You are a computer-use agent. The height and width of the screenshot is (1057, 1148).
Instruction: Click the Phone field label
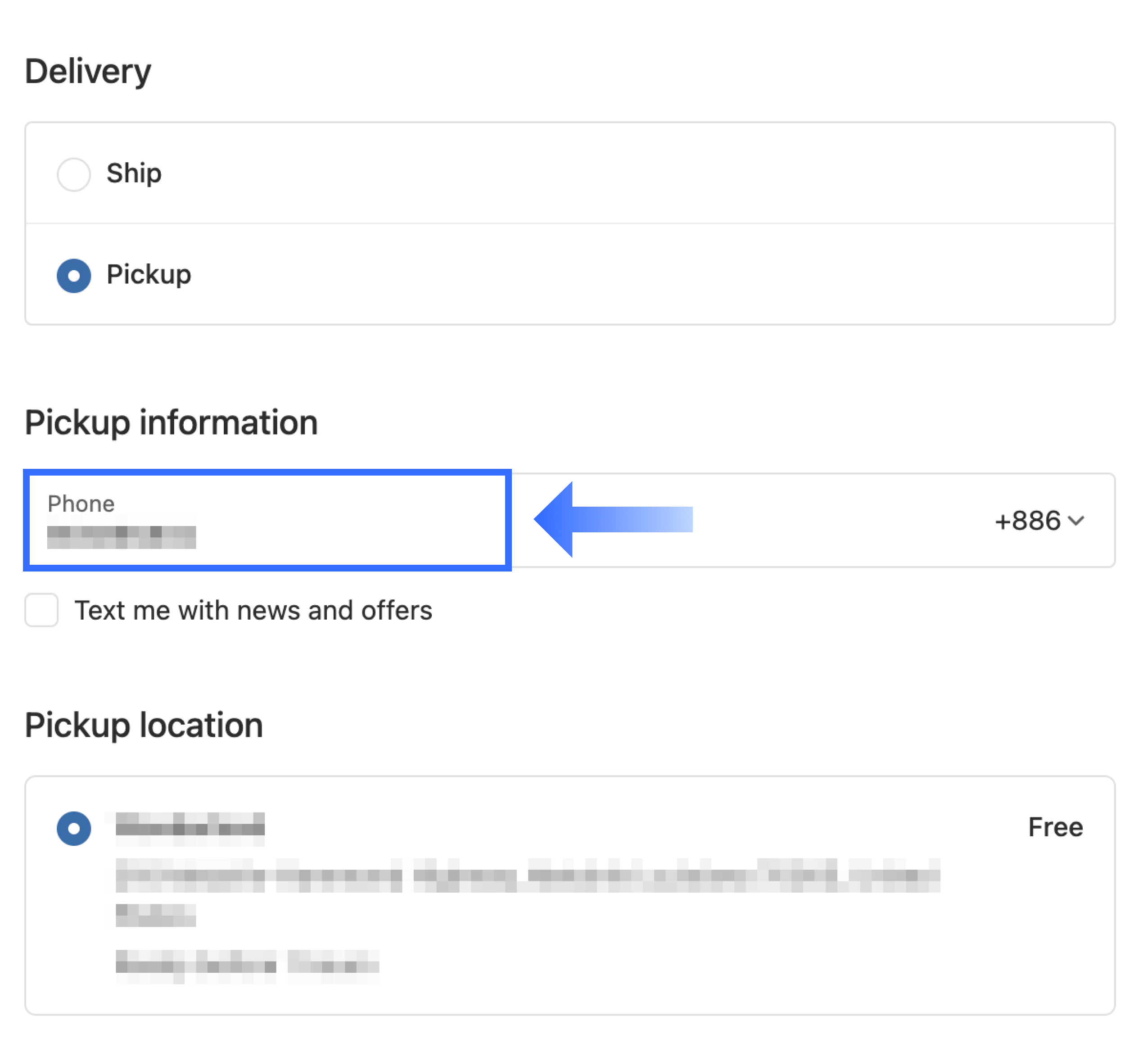tap(81, 504)
